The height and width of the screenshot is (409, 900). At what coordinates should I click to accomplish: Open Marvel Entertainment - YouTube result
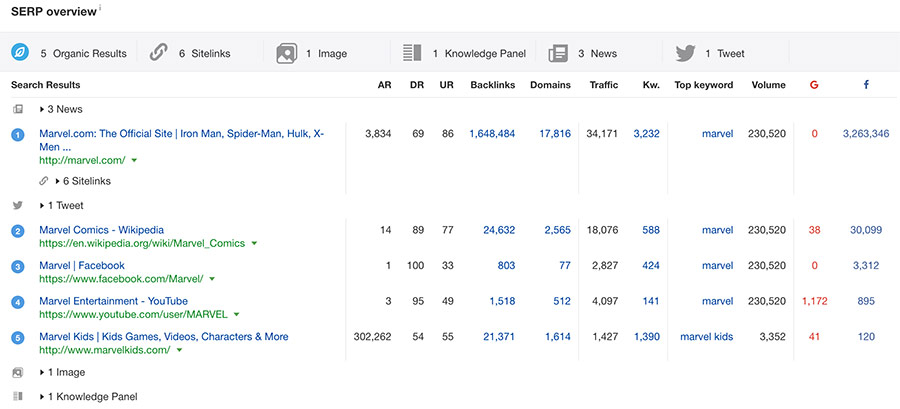click(x=113, y=301)
